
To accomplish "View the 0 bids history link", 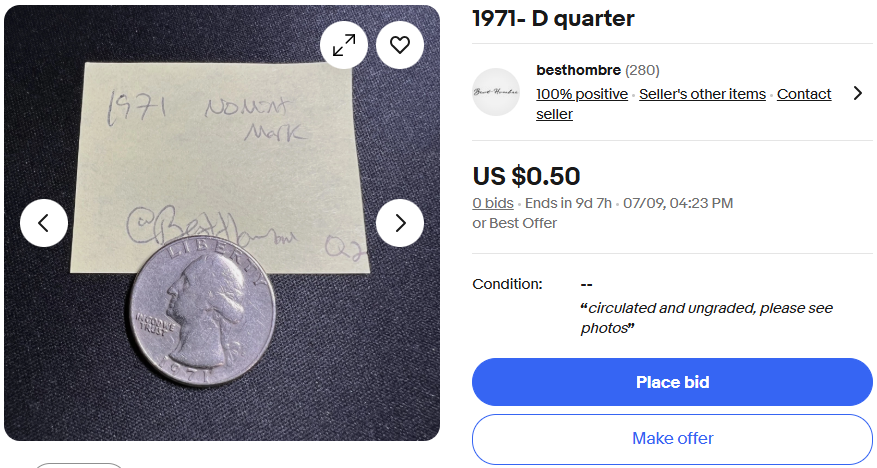I will [493, 203].
